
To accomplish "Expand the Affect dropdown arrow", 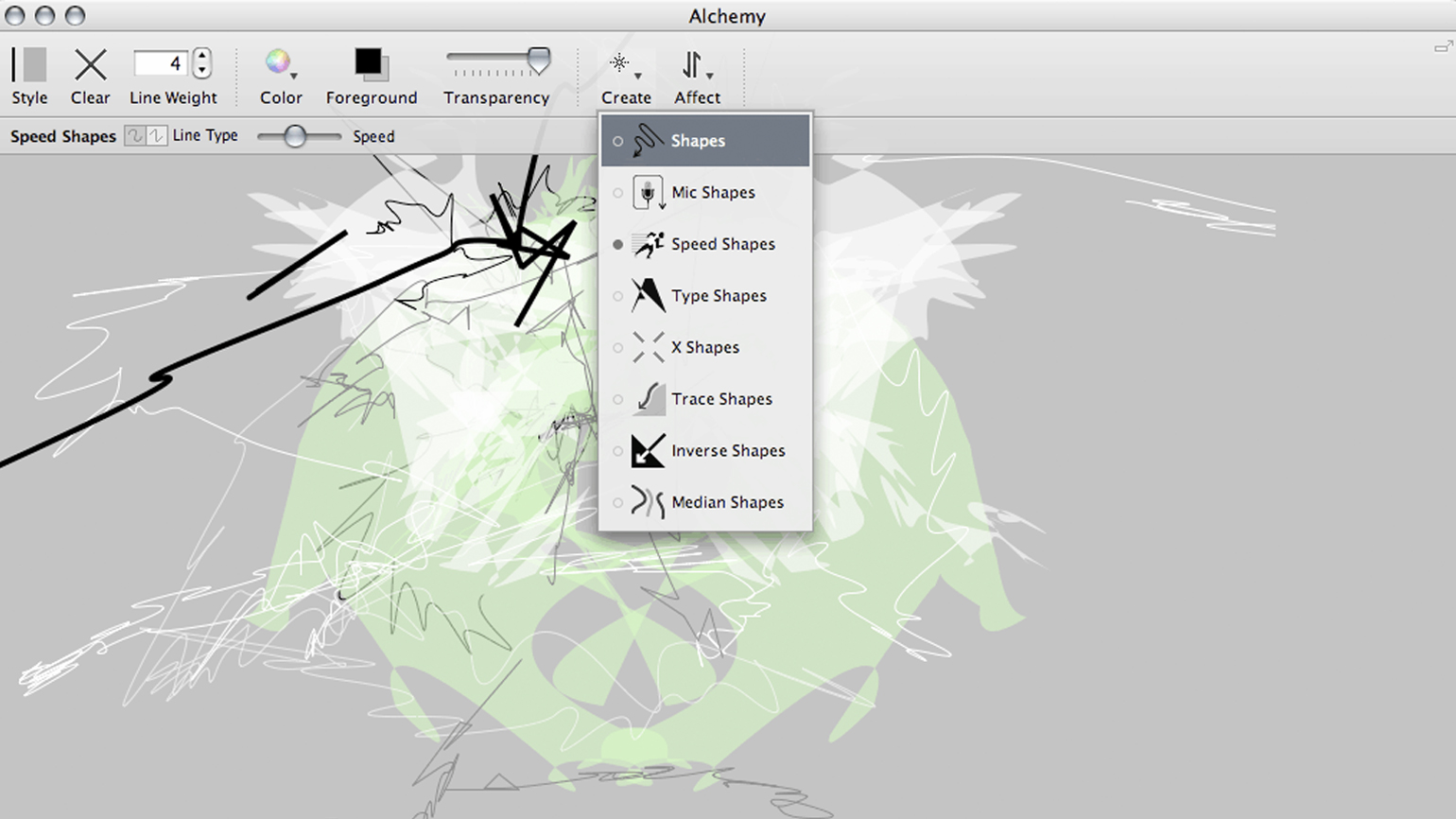I will [710, 76].
